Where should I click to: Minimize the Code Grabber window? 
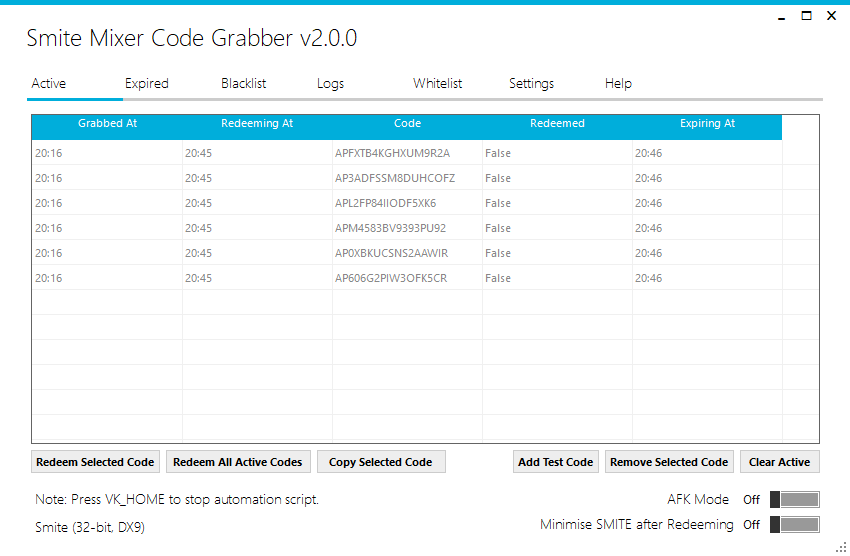coord(781,16)
